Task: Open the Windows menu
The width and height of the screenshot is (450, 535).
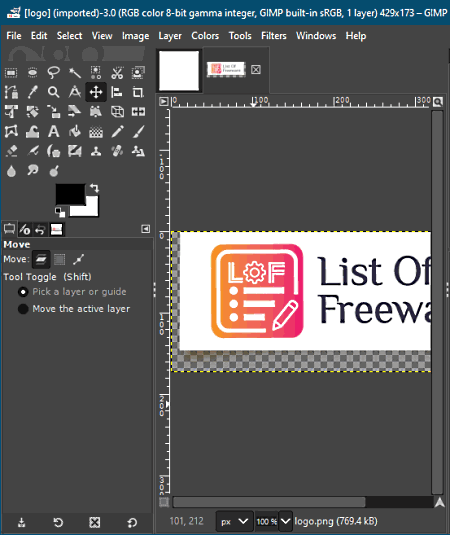Action: click(316, 36)
